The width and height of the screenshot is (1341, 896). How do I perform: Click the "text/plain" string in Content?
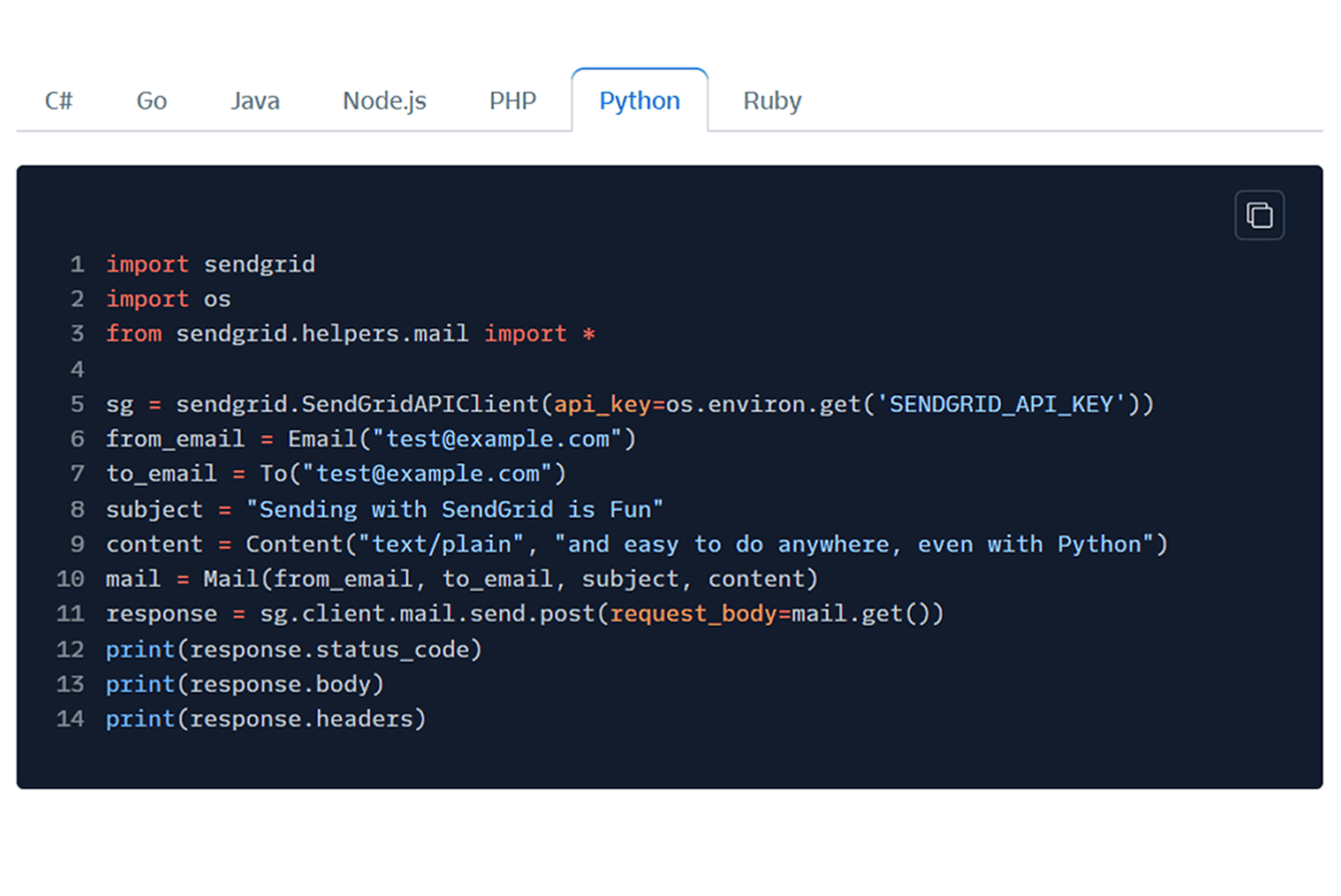[441, 545]
